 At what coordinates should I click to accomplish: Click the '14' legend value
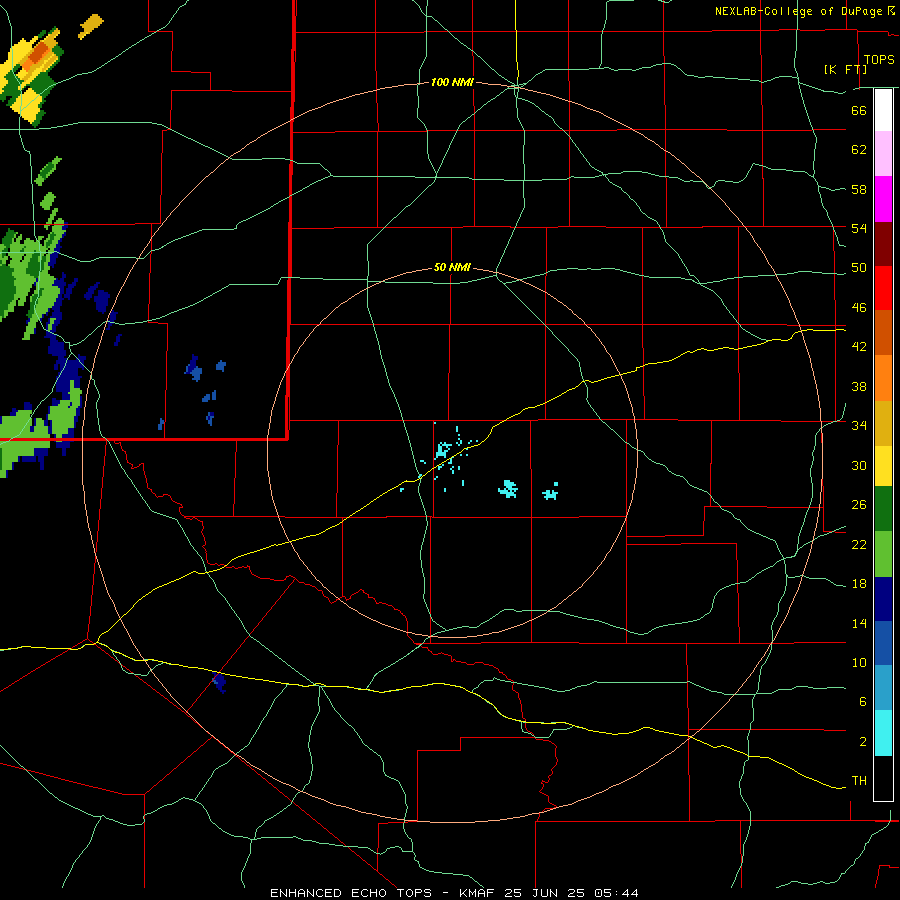point(859,623)
